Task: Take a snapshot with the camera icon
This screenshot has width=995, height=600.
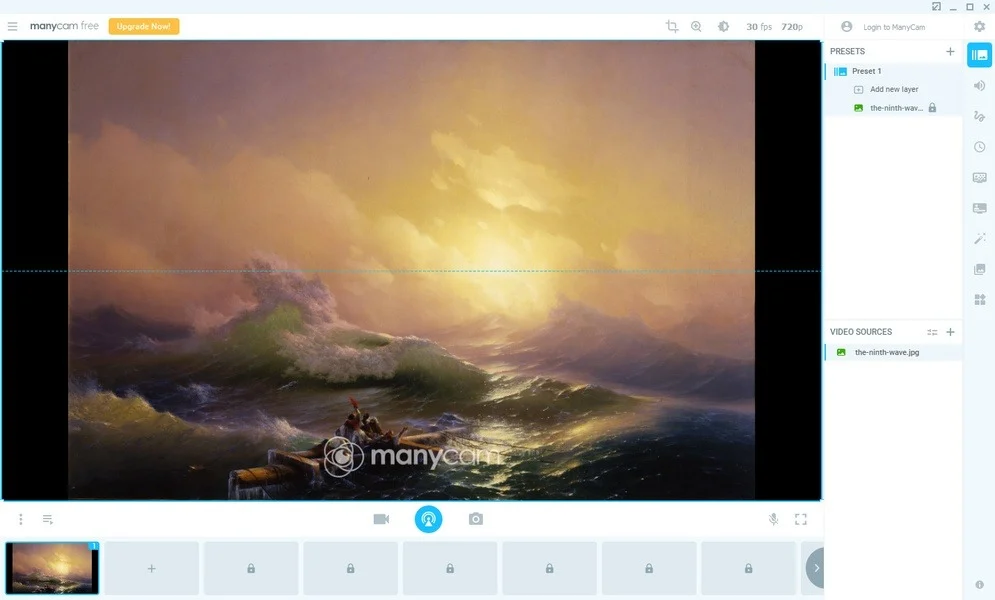Action: (x=475, y=519)
